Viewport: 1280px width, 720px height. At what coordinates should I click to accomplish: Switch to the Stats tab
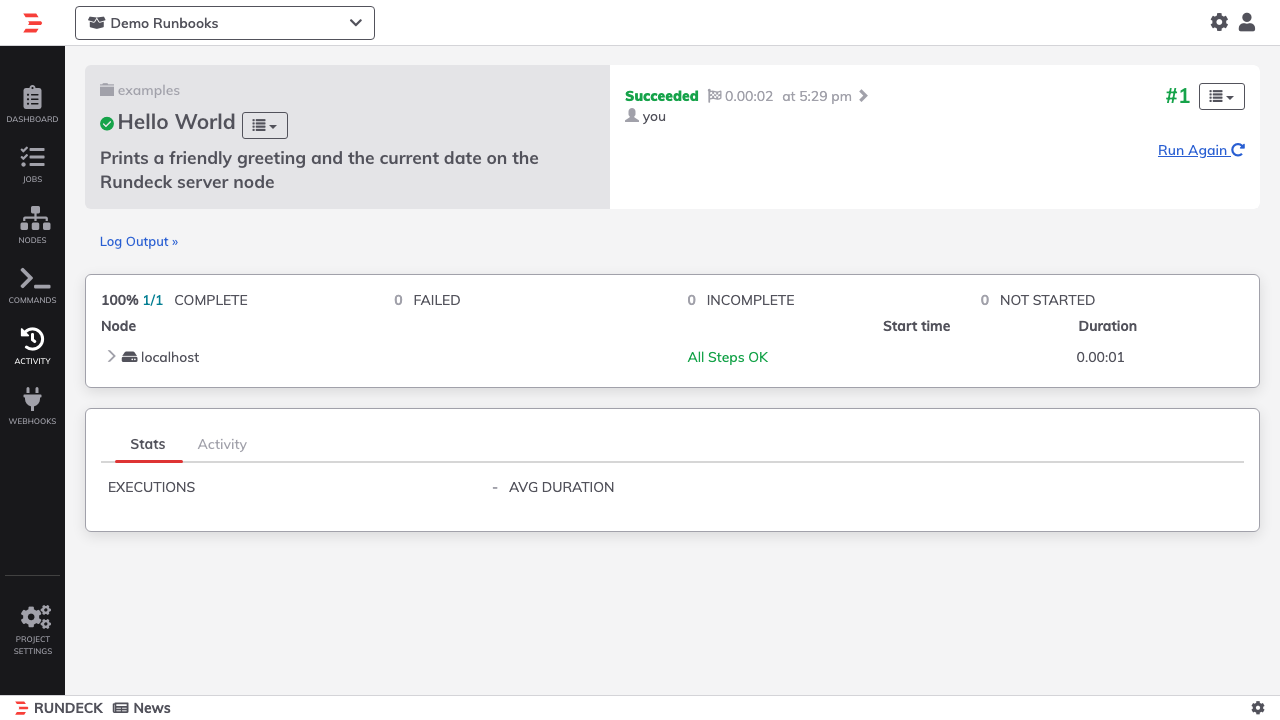[x=148, y=444]
